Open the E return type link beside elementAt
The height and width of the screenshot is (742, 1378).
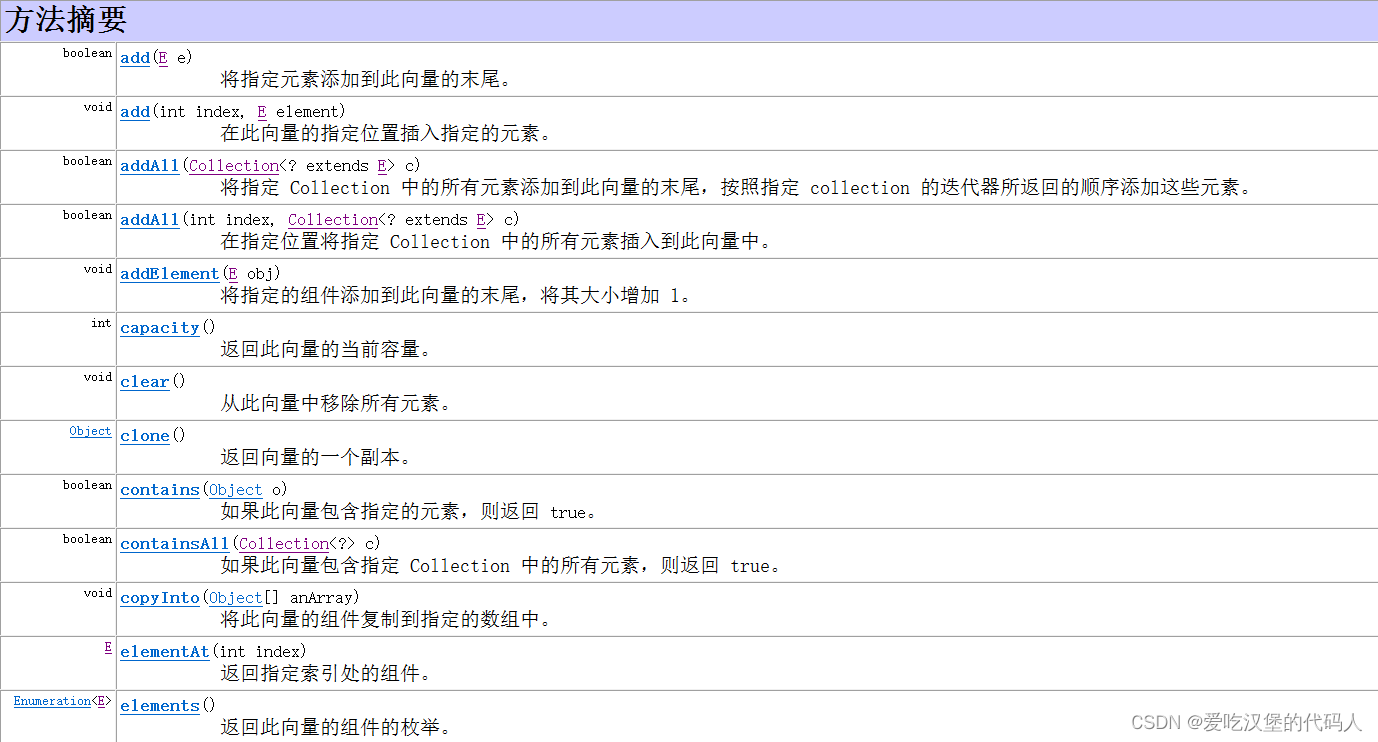108,647
